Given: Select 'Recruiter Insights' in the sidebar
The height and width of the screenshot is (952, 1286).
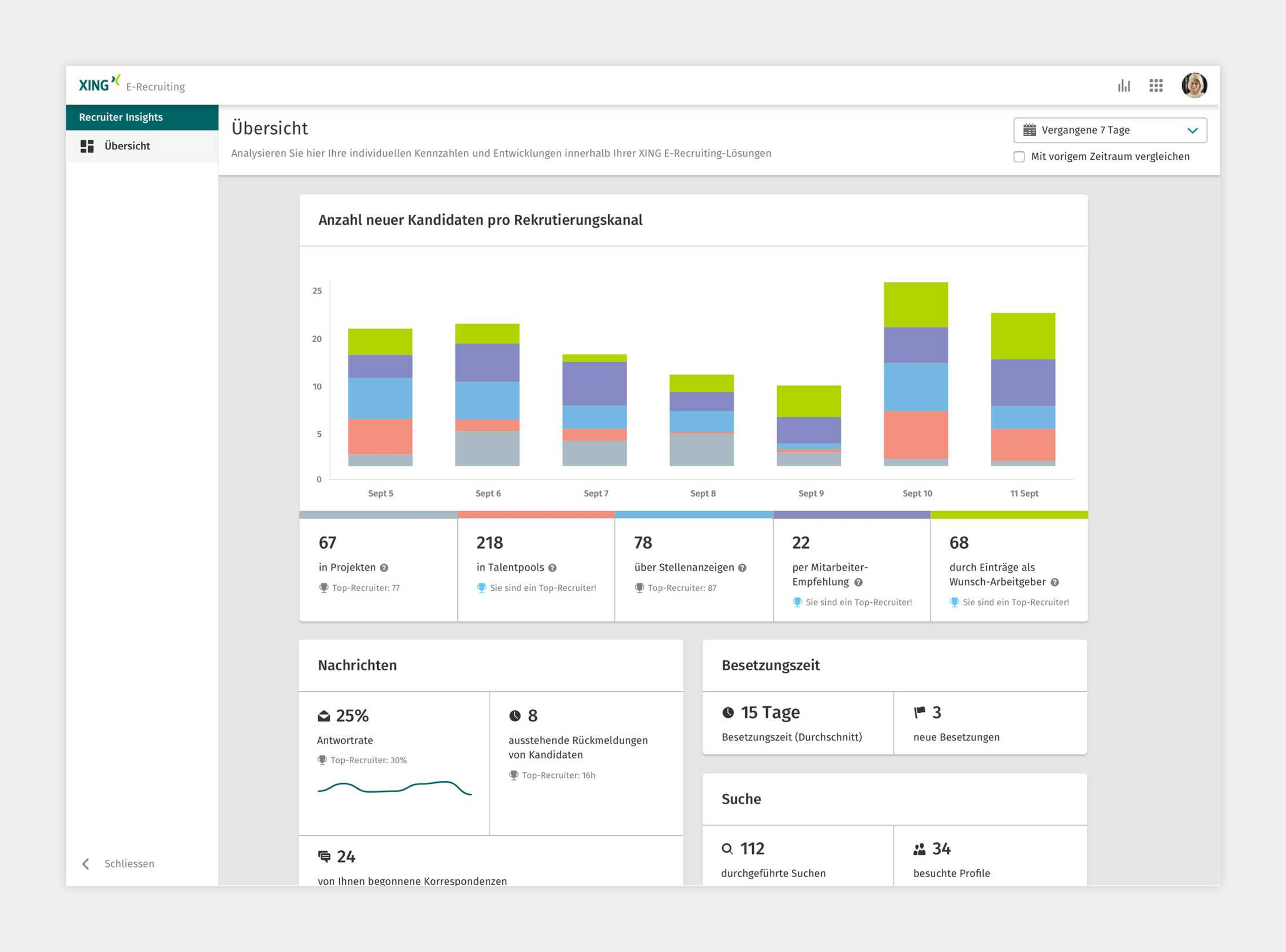Looking at the screenshot, I should tap(120, 116).
